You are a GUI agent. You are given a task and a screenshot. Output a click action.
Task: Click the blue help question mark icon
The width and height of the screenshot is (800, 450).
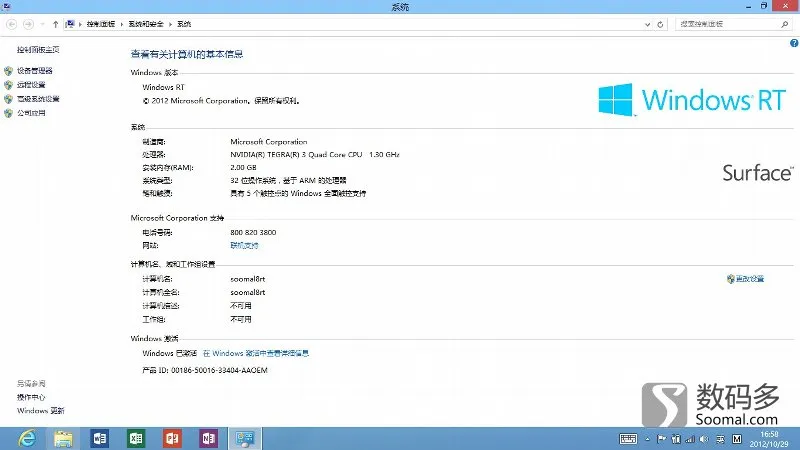tap(794, 43)
